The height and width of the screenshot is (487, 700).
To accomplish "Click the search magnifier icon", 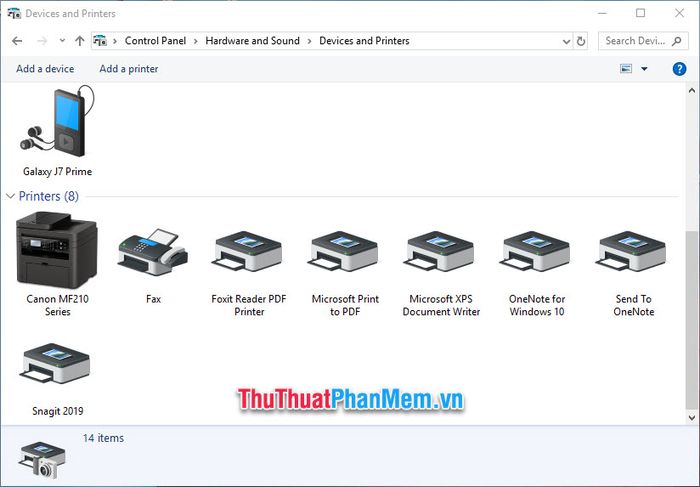I will click(677, 41).
